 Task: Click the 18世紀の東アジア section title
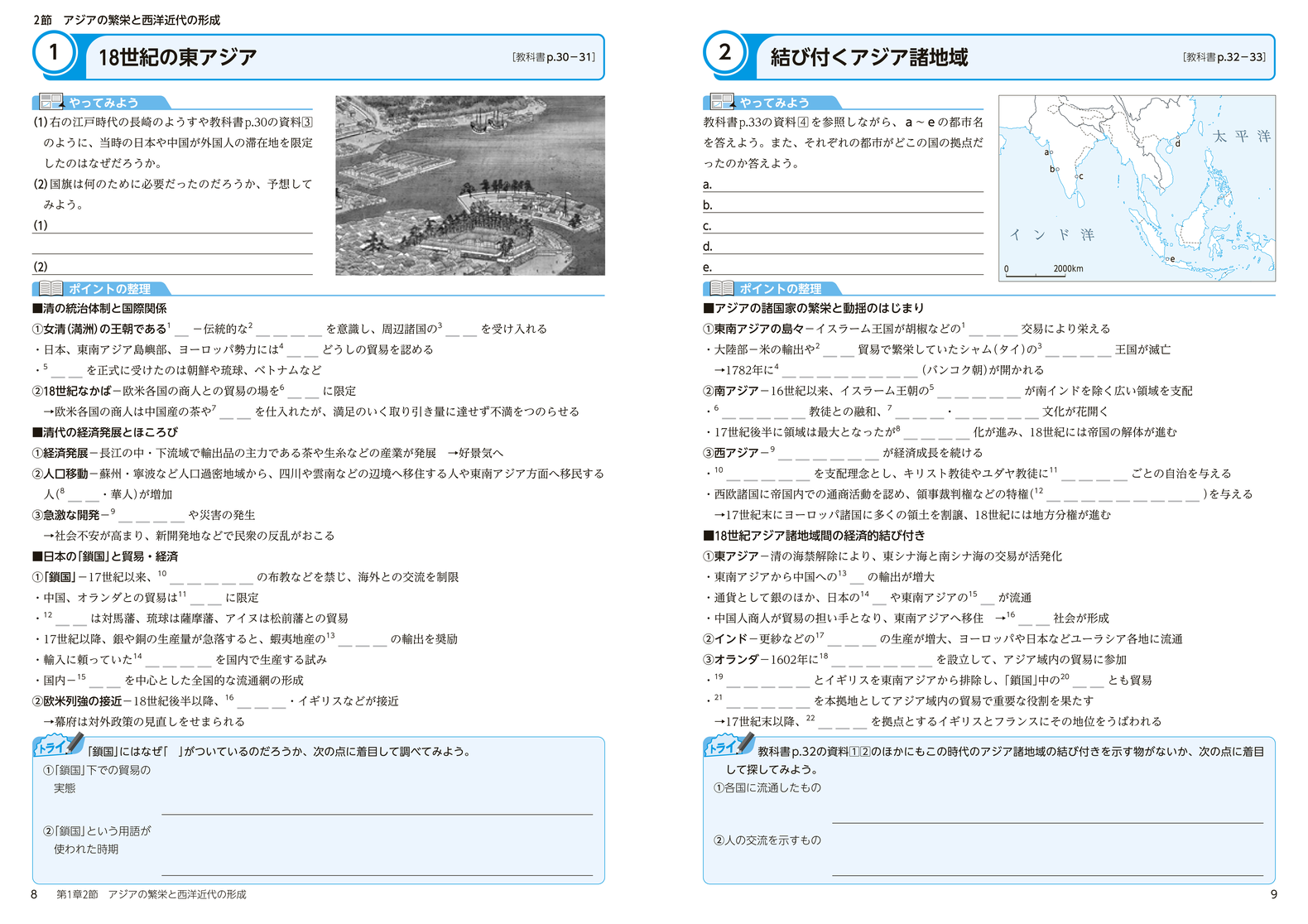177,57
